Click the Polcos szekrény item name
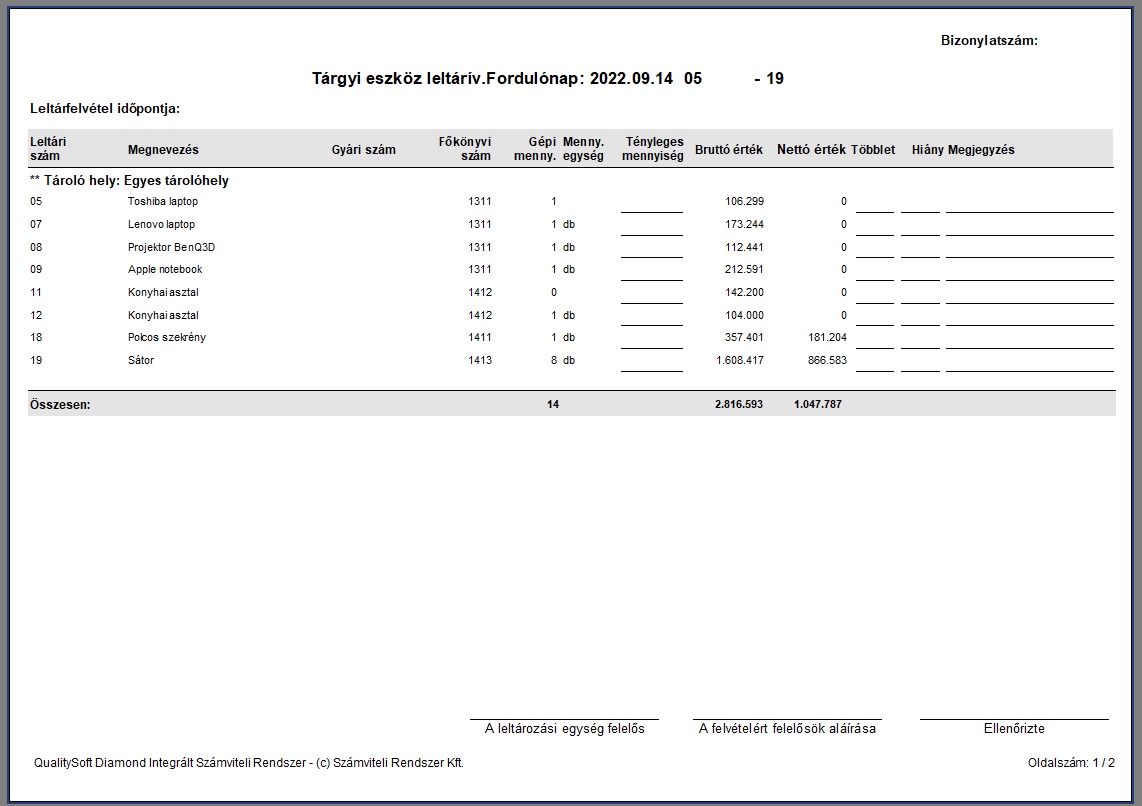Image resolution: width=1142 pixels, height=806 pixels. pyautogui.click(x=167, y=338)
